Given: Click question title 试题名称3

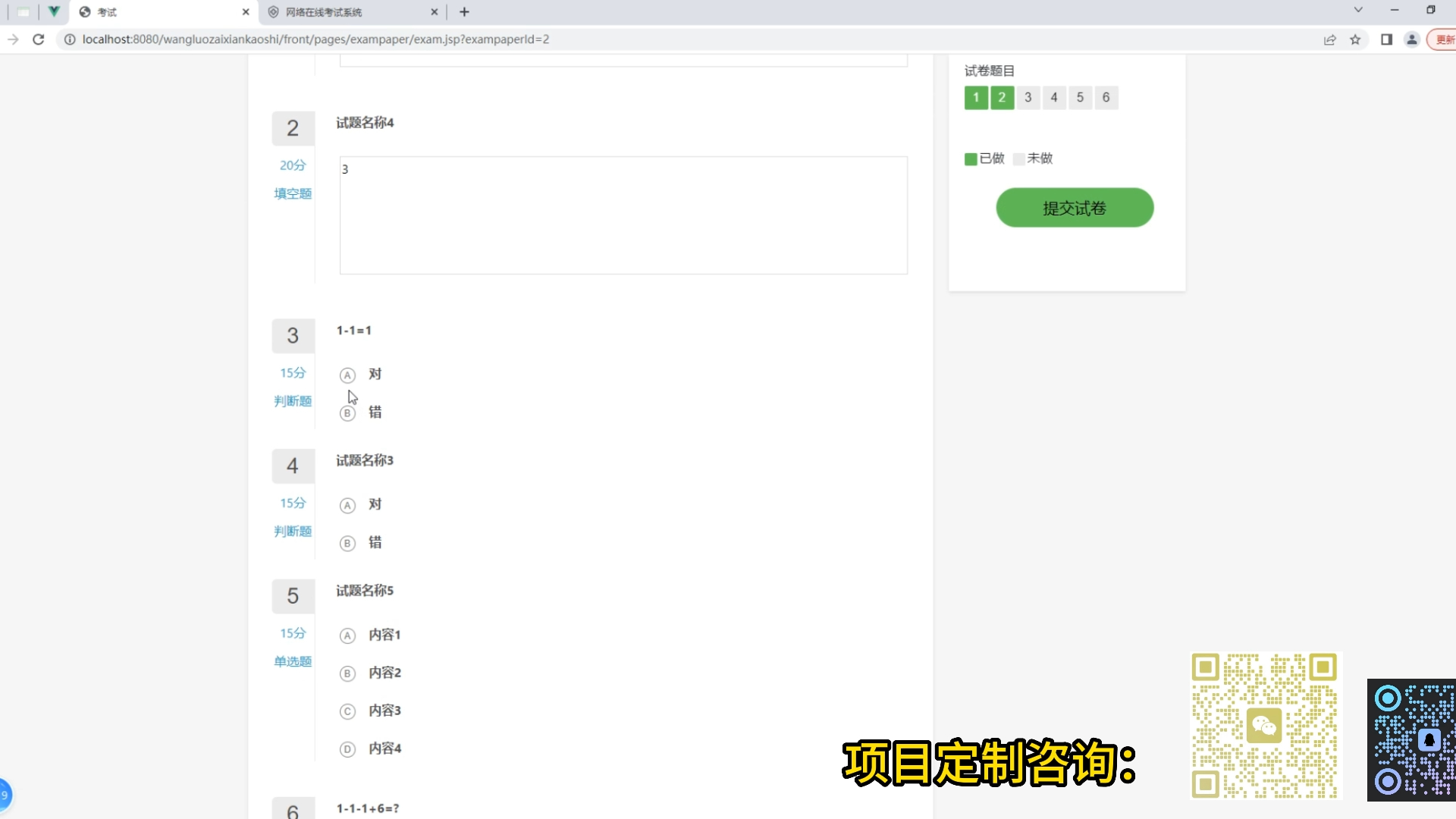Looking at the screenshot, I should pyautogui.click(x=365, y=460).
